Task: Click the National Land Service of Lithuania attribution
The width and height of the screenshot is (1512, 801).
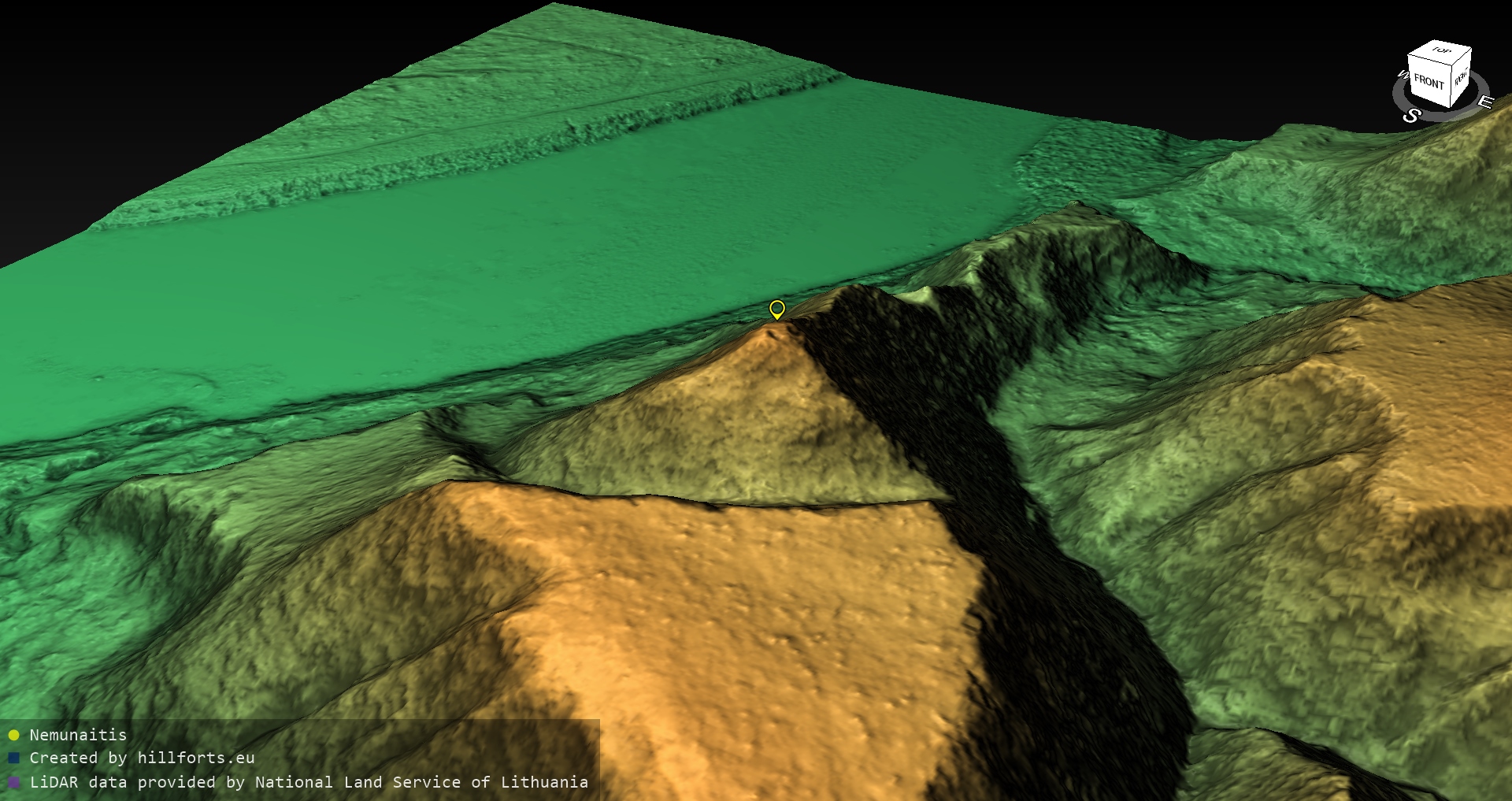Action: 421,782
